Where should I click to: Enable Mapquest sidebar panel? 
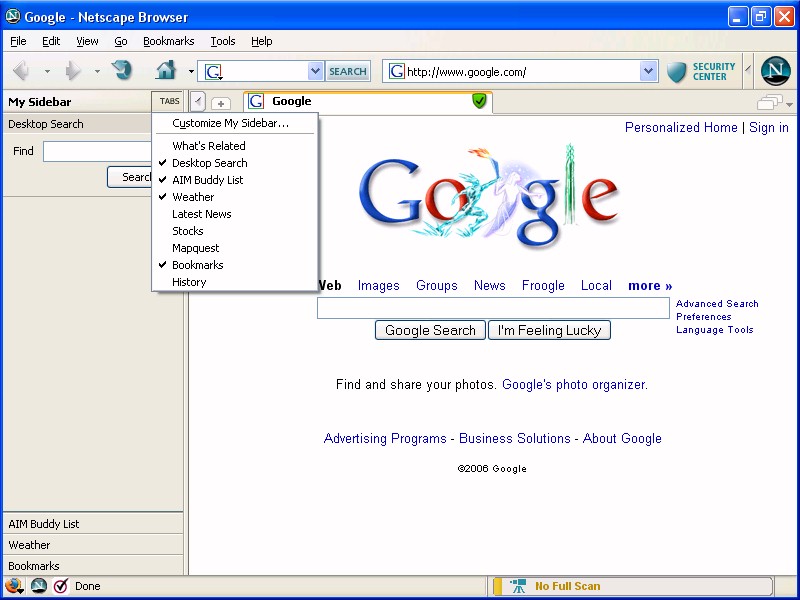(x=235, y=248)
